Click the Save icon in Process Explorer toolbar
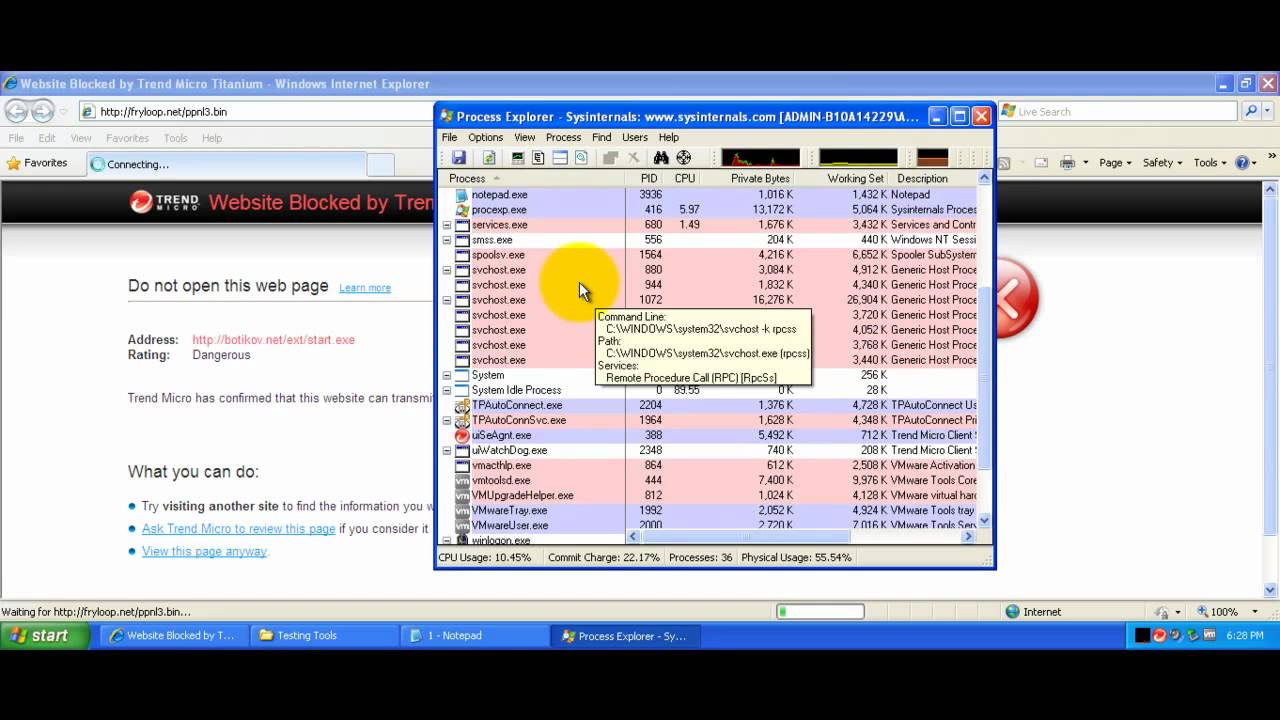The height and width of the screenshot is (720, 1280). (x=458, y=158)
